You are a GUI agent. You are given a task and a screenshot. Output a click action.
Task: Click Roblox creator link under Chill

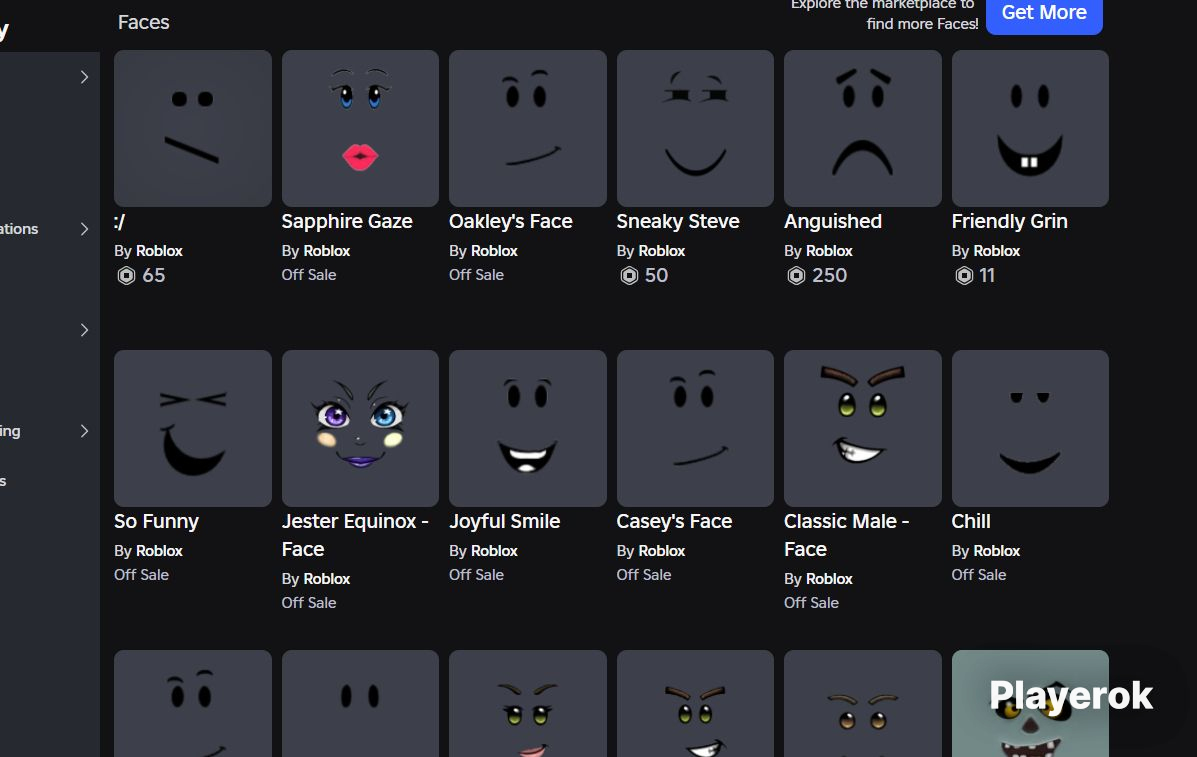tap(997, 551)
